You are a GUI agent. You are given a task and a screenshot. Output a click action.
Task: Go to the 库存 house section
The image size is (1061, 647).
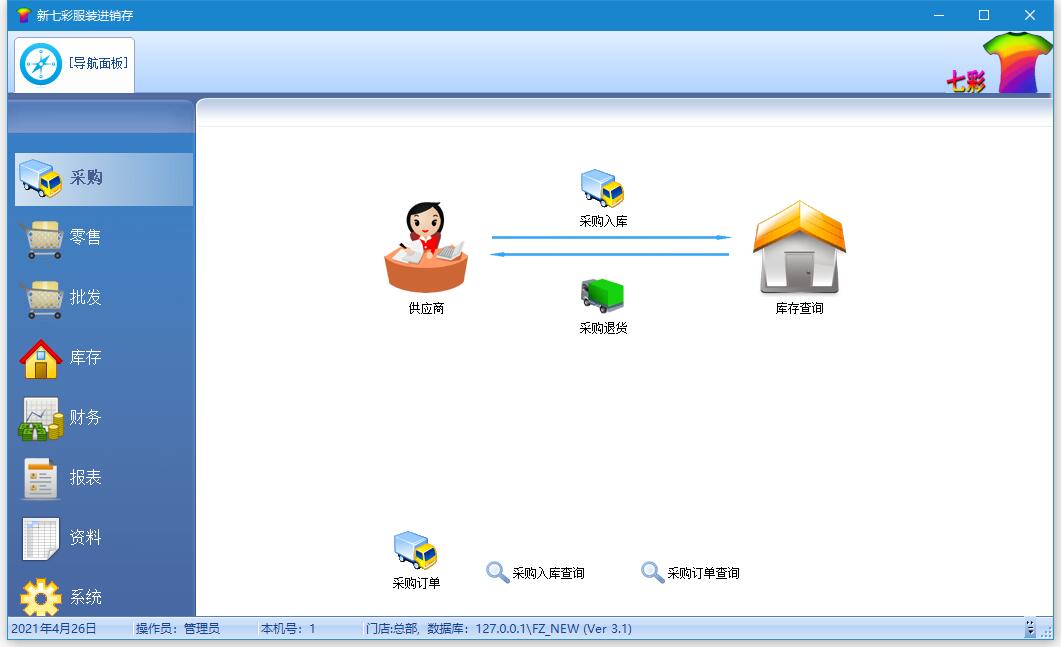coord(41,359)
